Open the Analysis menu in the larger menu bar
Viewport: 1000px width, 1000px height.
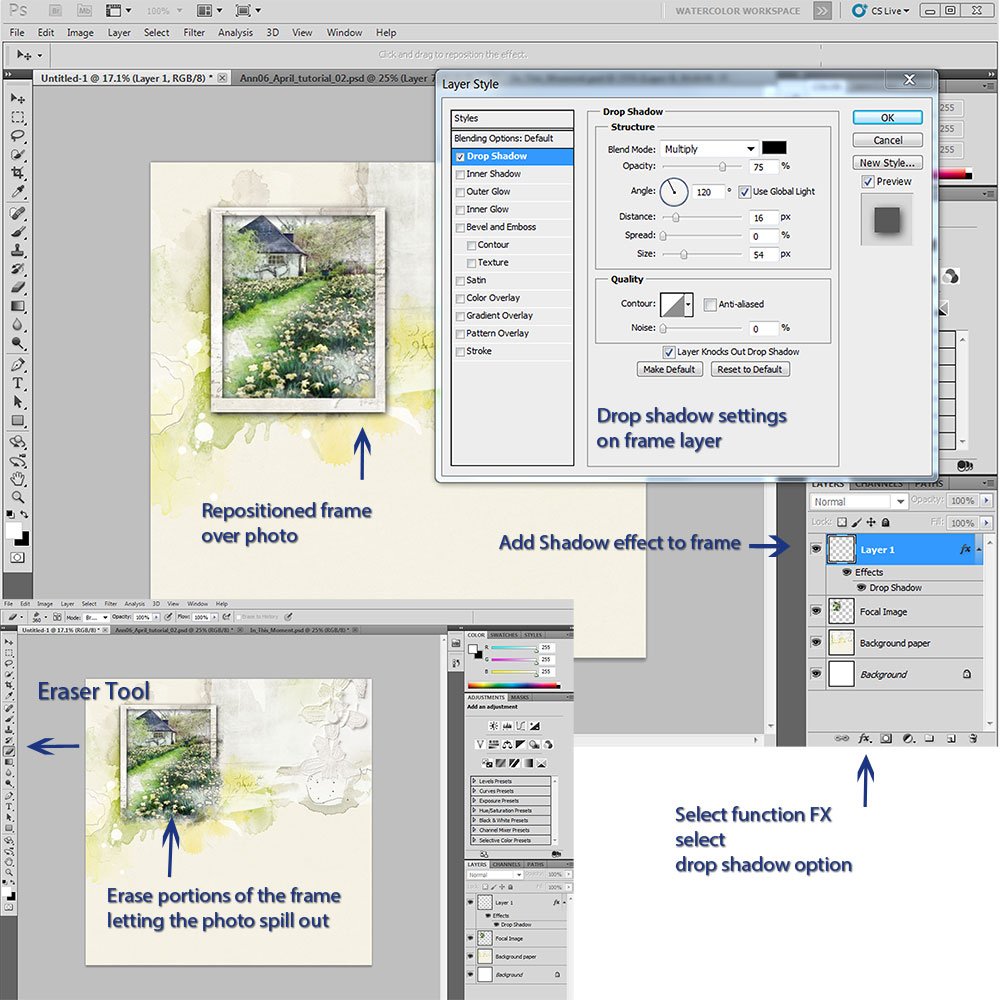(x=235, y=33)
